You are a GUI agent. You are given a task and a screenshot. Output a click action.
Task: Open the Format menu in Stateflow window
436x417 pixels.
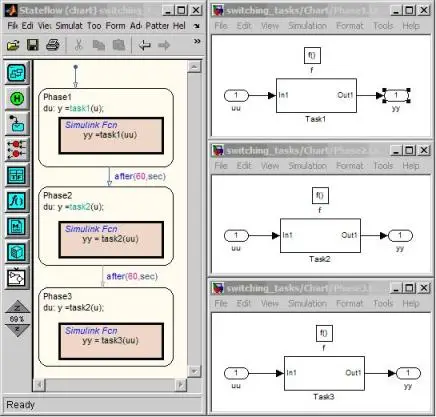click(116, 26)
